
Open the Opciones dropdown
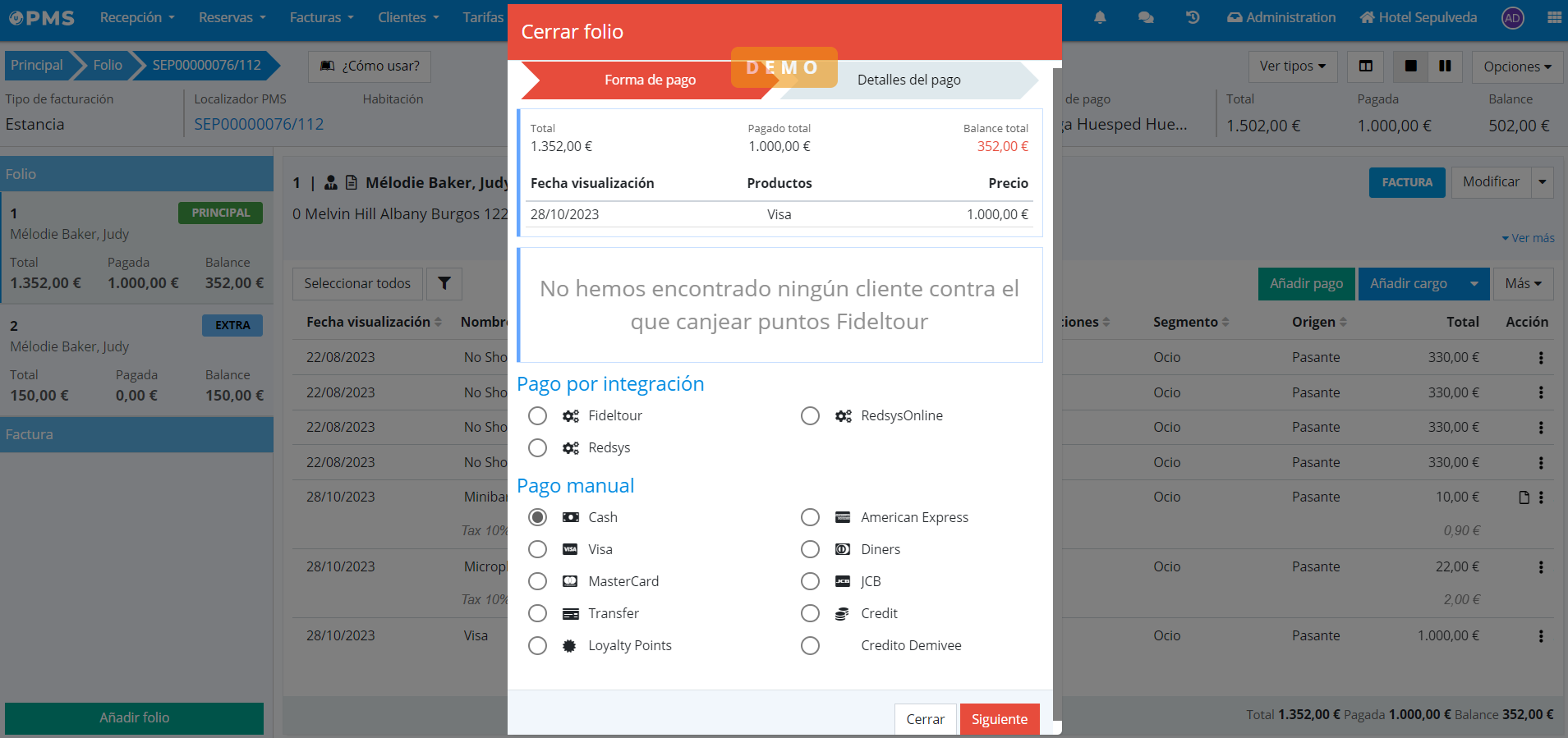[1516, 66]
